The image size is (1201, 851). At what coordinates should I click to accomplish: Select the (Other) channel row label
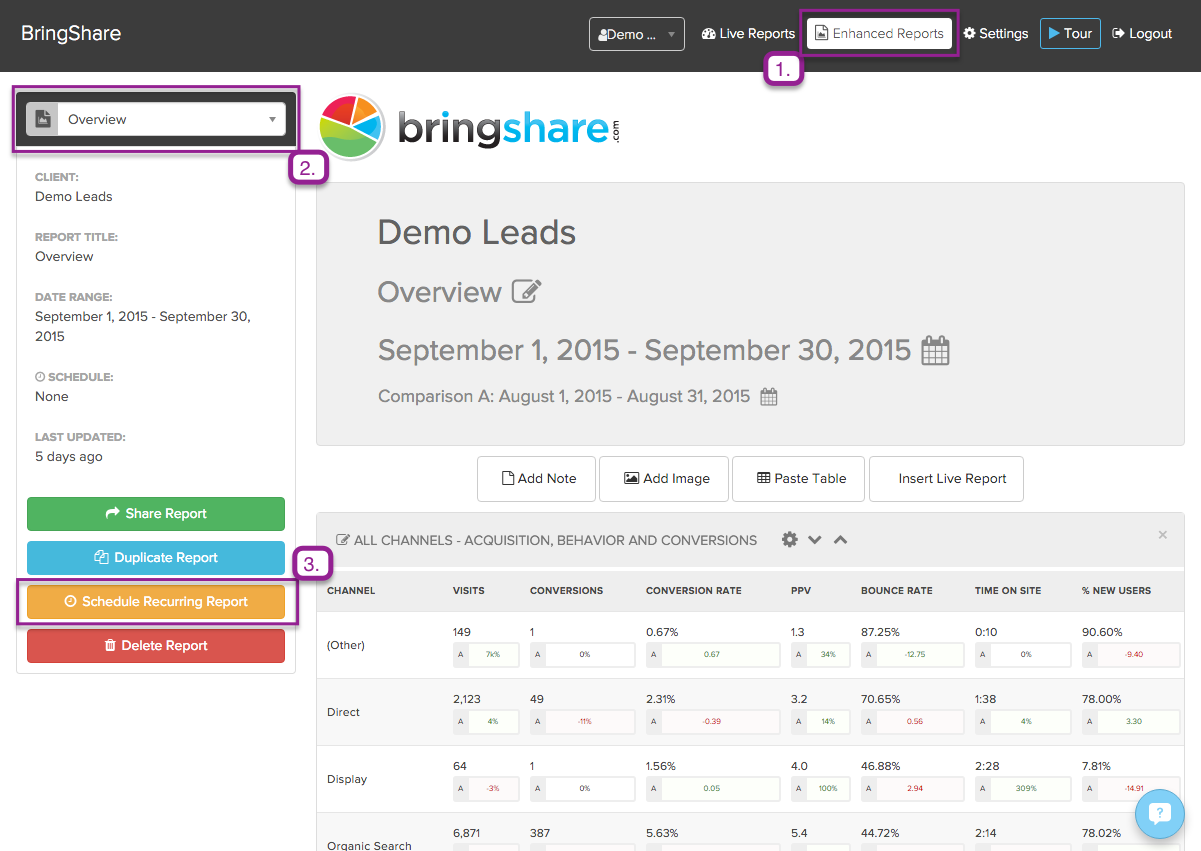click(x=346, y=645)
